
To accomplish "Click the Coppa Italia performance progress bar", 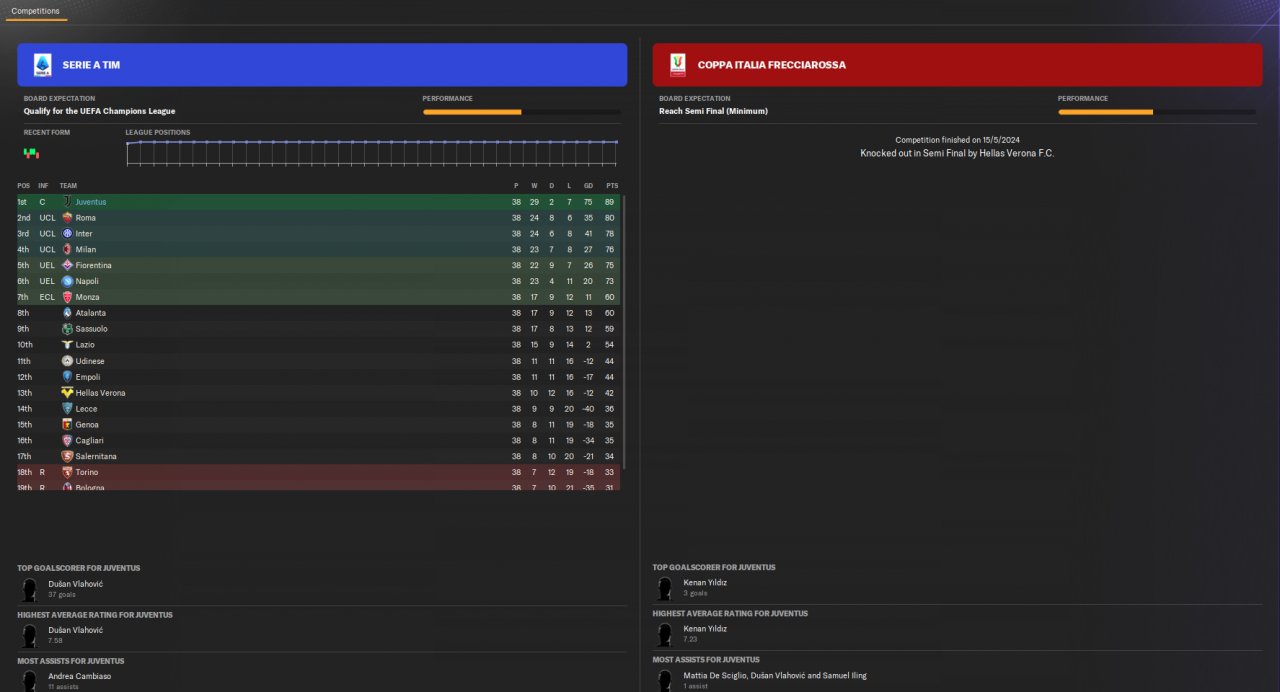I will (x=1157, y=112).
